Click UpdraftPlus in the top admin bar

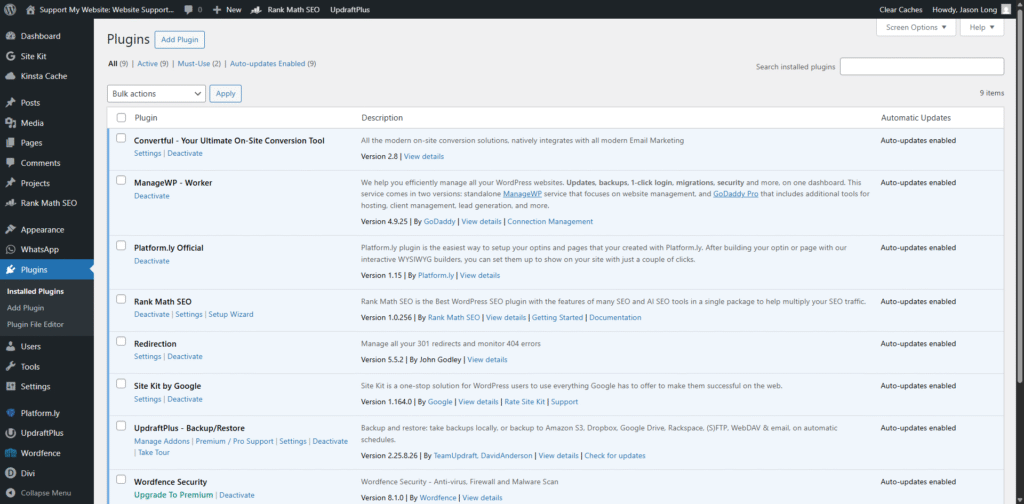tap(350, 10)
